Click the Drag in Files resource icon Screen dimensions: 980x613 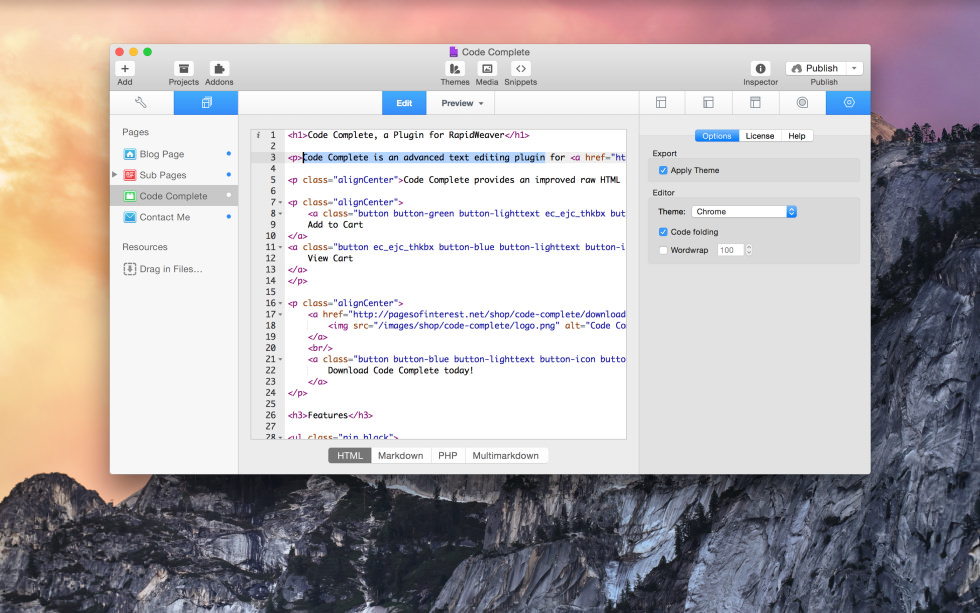click(x=129, y=269)
